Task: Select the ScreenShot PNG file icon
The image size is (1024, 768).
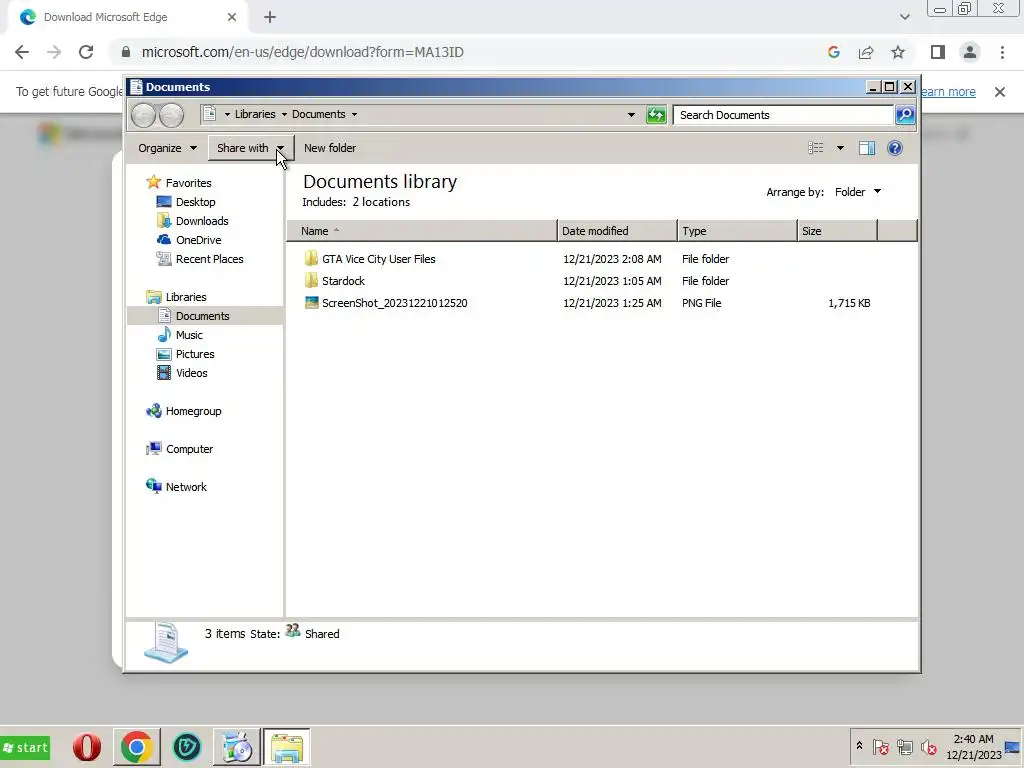Action: 312,302
